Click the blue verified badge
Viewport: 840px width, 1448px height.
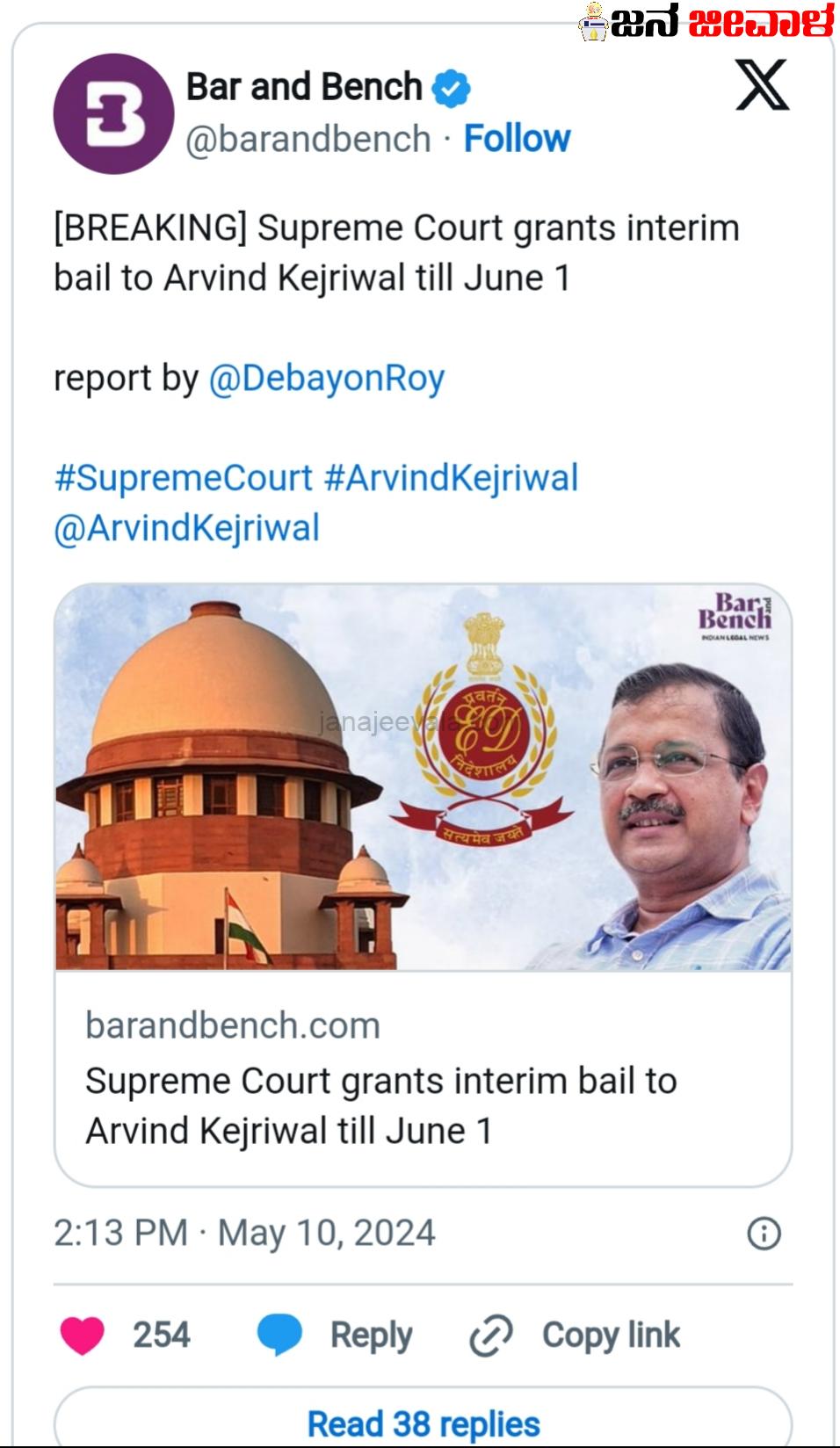tap(452, 88)
